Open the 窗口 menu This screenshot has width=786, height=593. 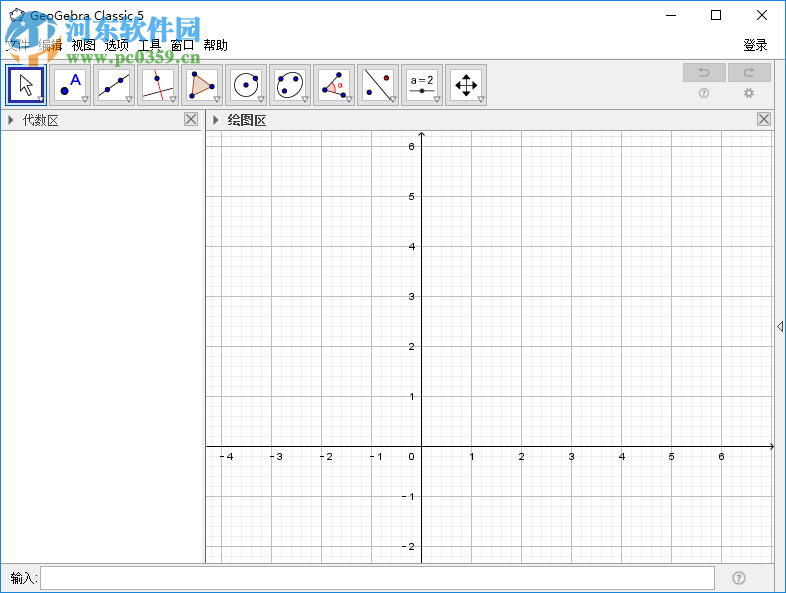tap(182, 45)
